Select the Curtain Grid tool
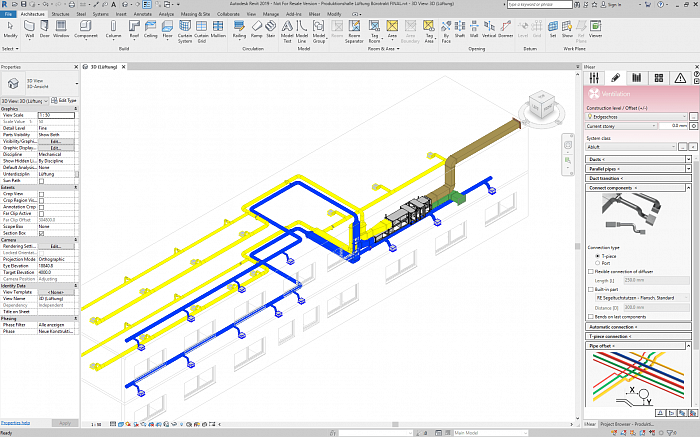This screenshot has height=437, width=700. 201,32
